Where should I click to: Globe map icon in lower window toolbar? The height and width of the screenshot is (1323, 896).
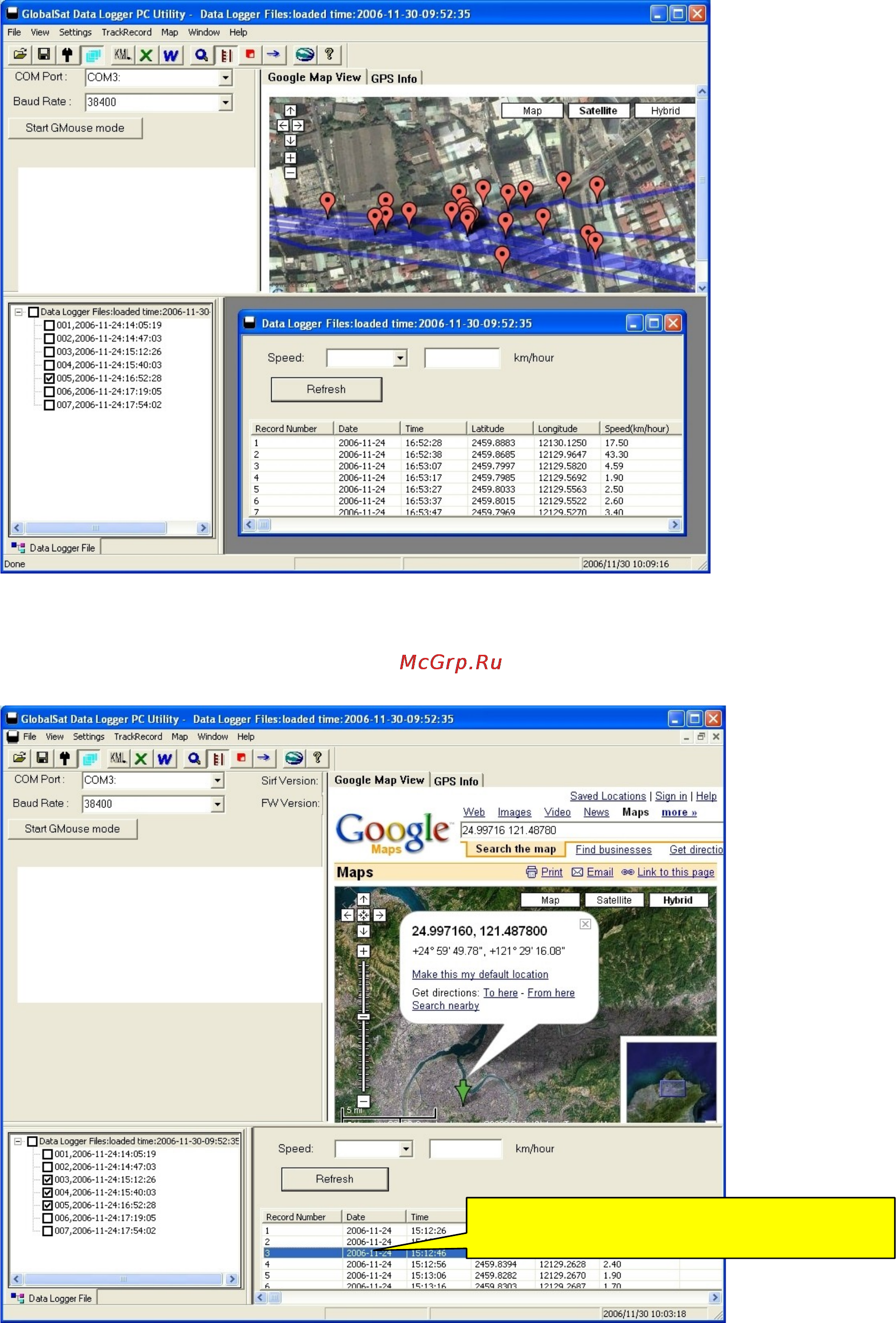tap(293, 758)
